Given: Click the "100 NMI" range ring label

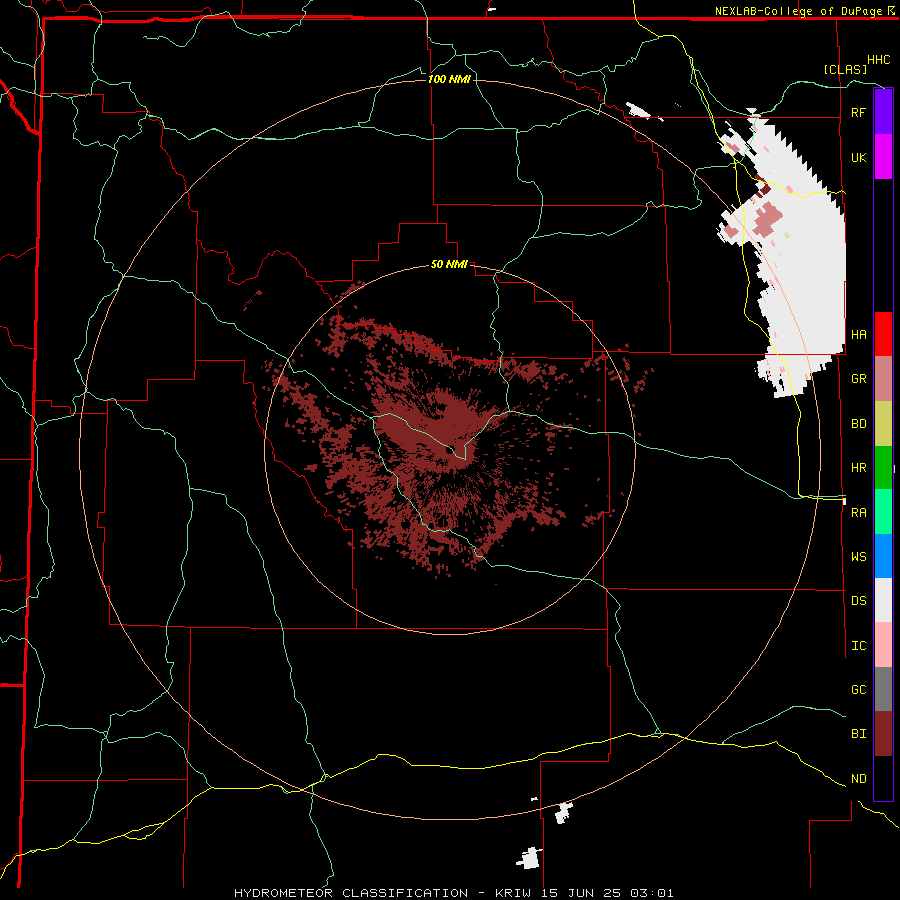Looking at the screenshot, I should pos(449,79).
